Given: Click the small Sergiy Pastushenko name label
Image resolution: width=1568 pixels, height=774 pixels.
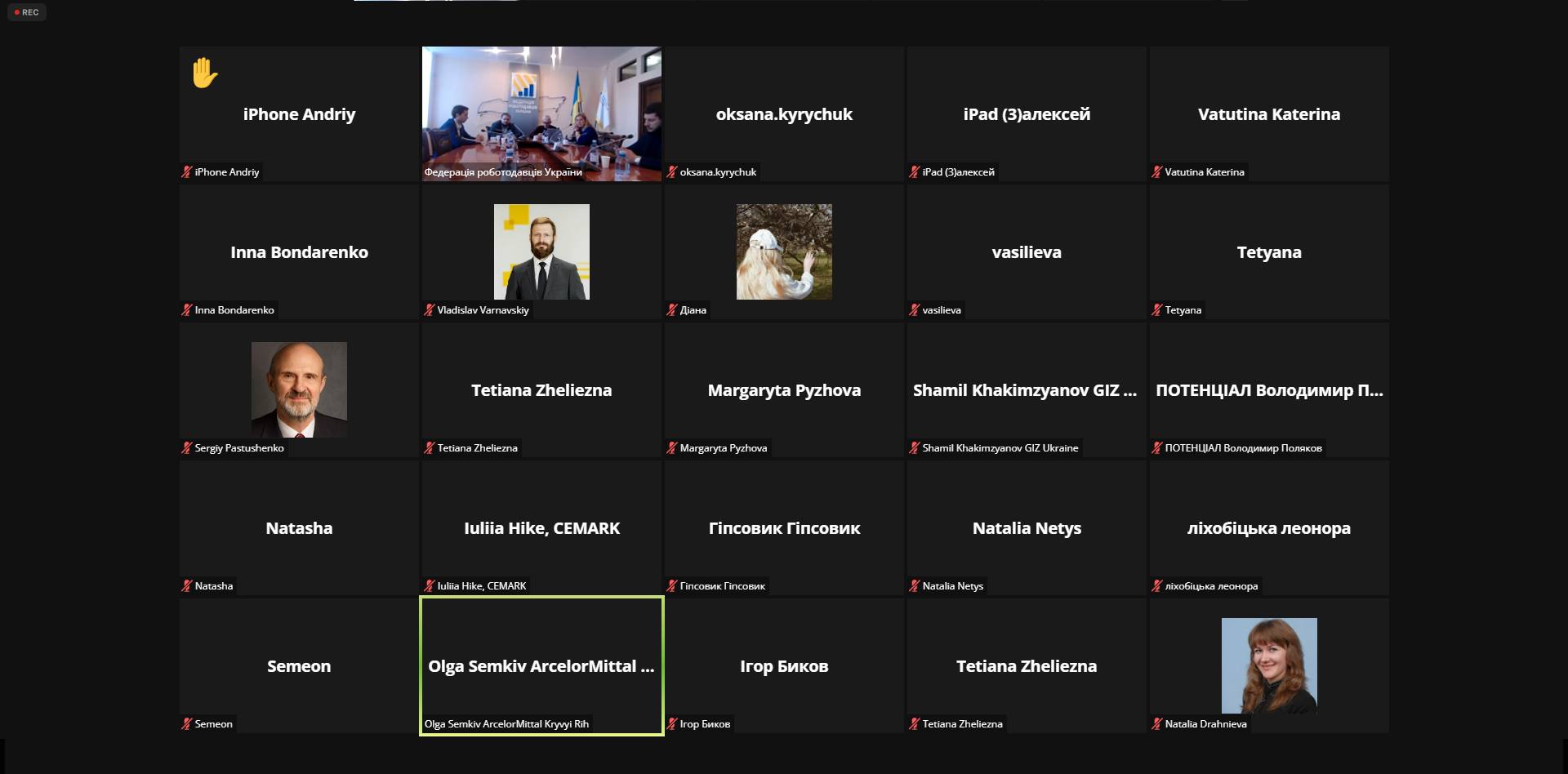Looking at the screenshot, I should pyautogui.click(x=239, y=448).
